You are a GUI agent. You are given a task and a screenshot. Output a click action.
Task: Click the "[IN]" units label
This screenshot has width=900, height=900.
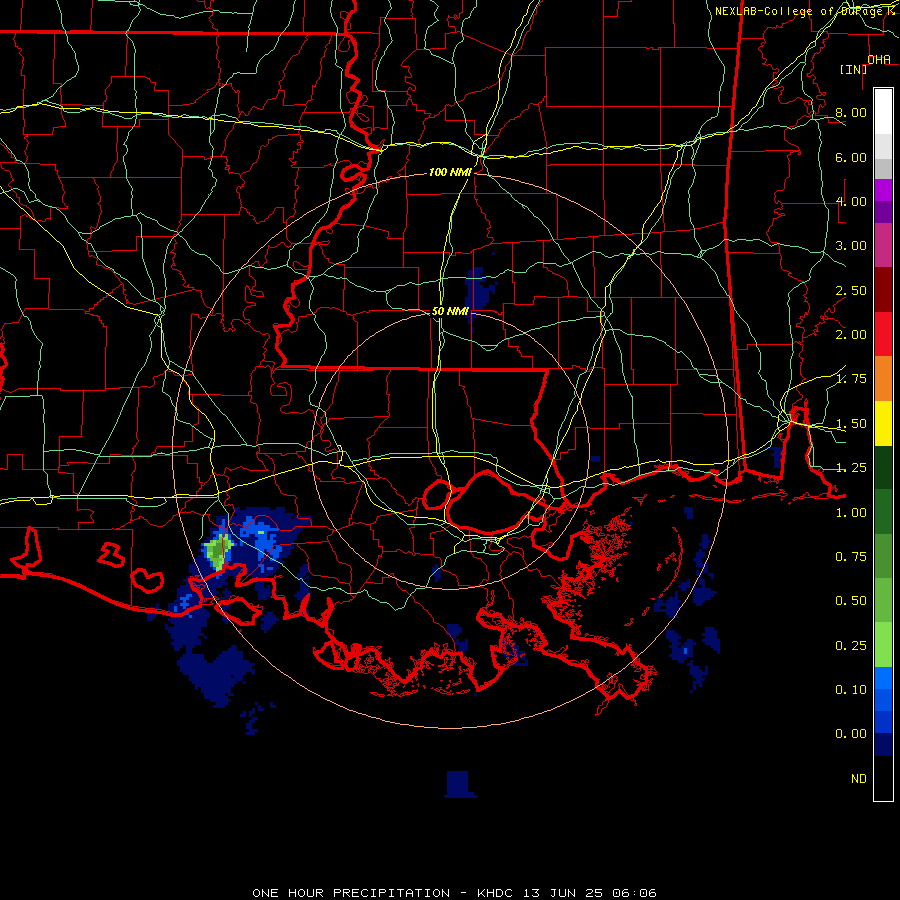(854, 69)
